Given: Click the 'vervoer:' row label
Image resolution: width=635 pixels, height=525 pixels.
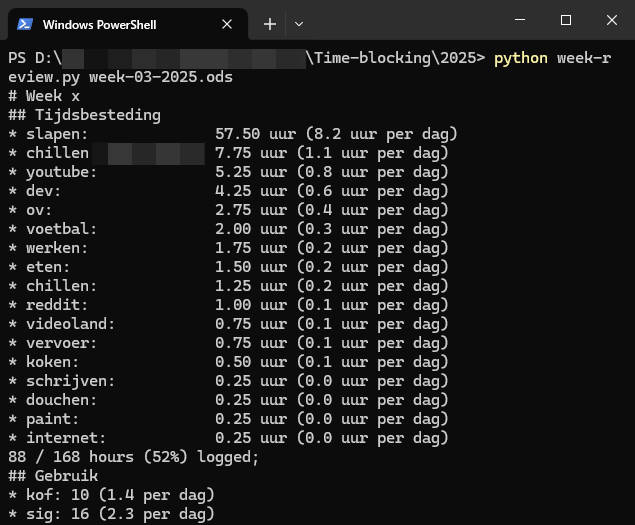Looking at the screenshot, I should click(62, 343).
